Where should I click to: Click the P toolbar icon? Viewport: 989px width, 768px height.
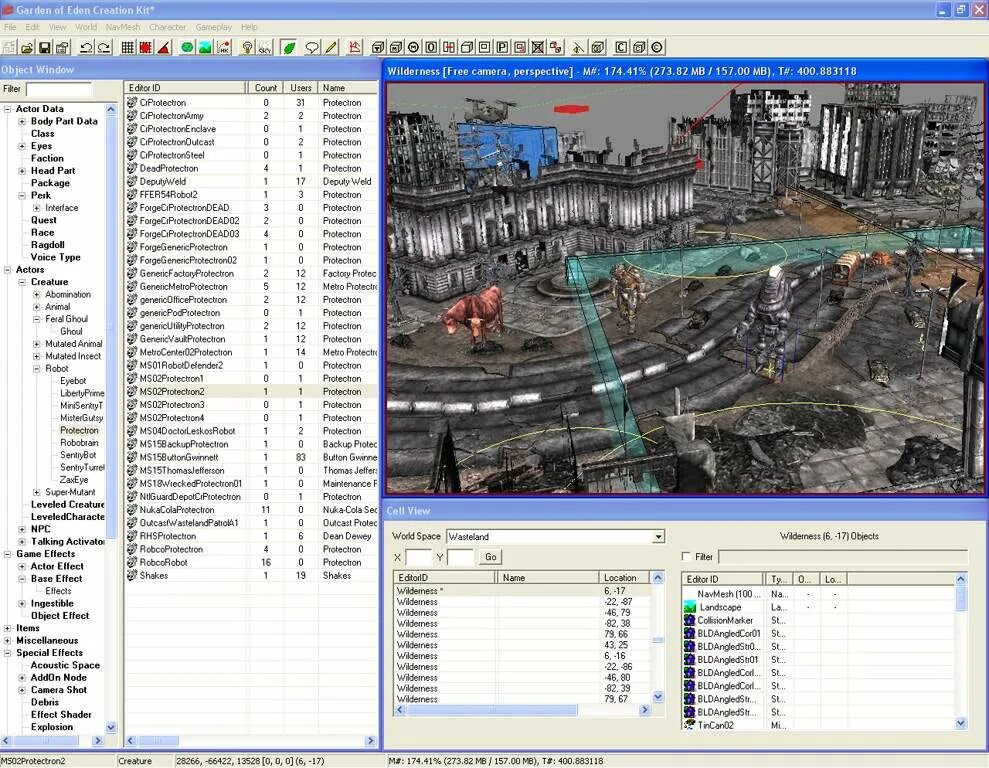click(503, 47)
